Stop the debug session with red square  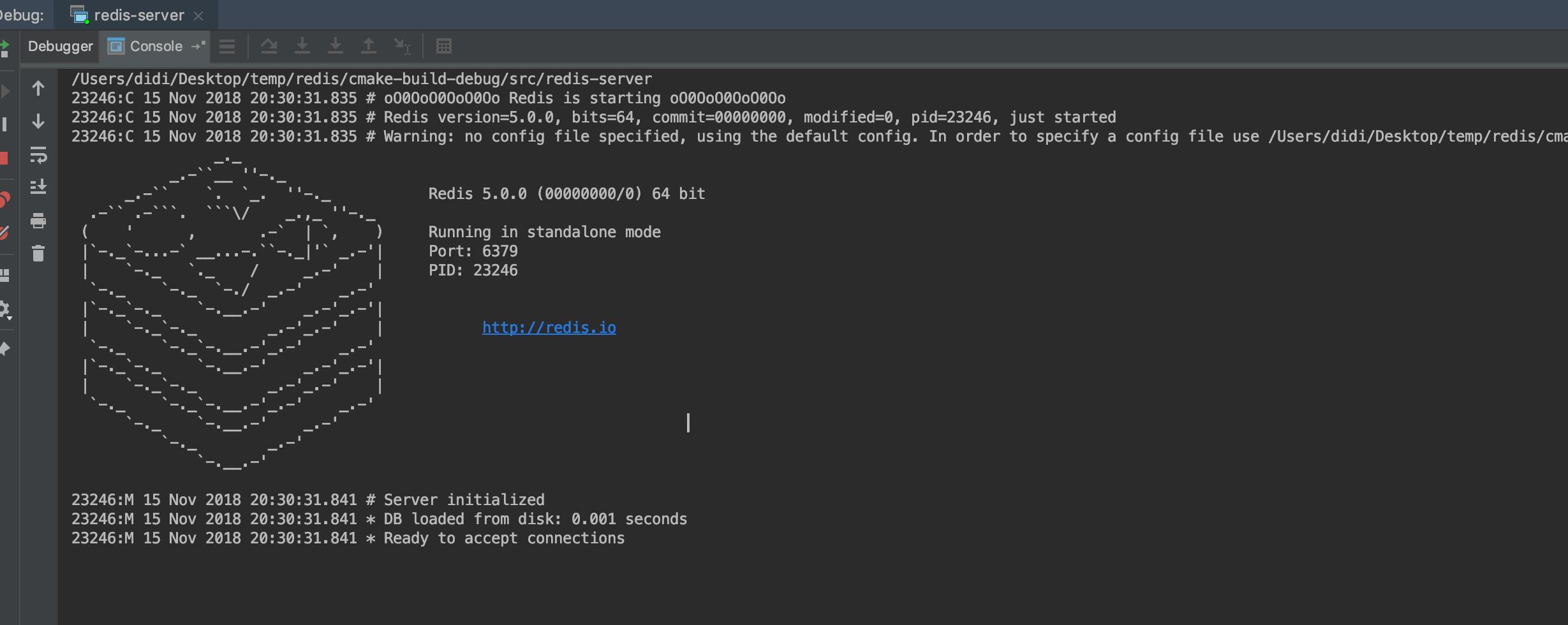4,158
